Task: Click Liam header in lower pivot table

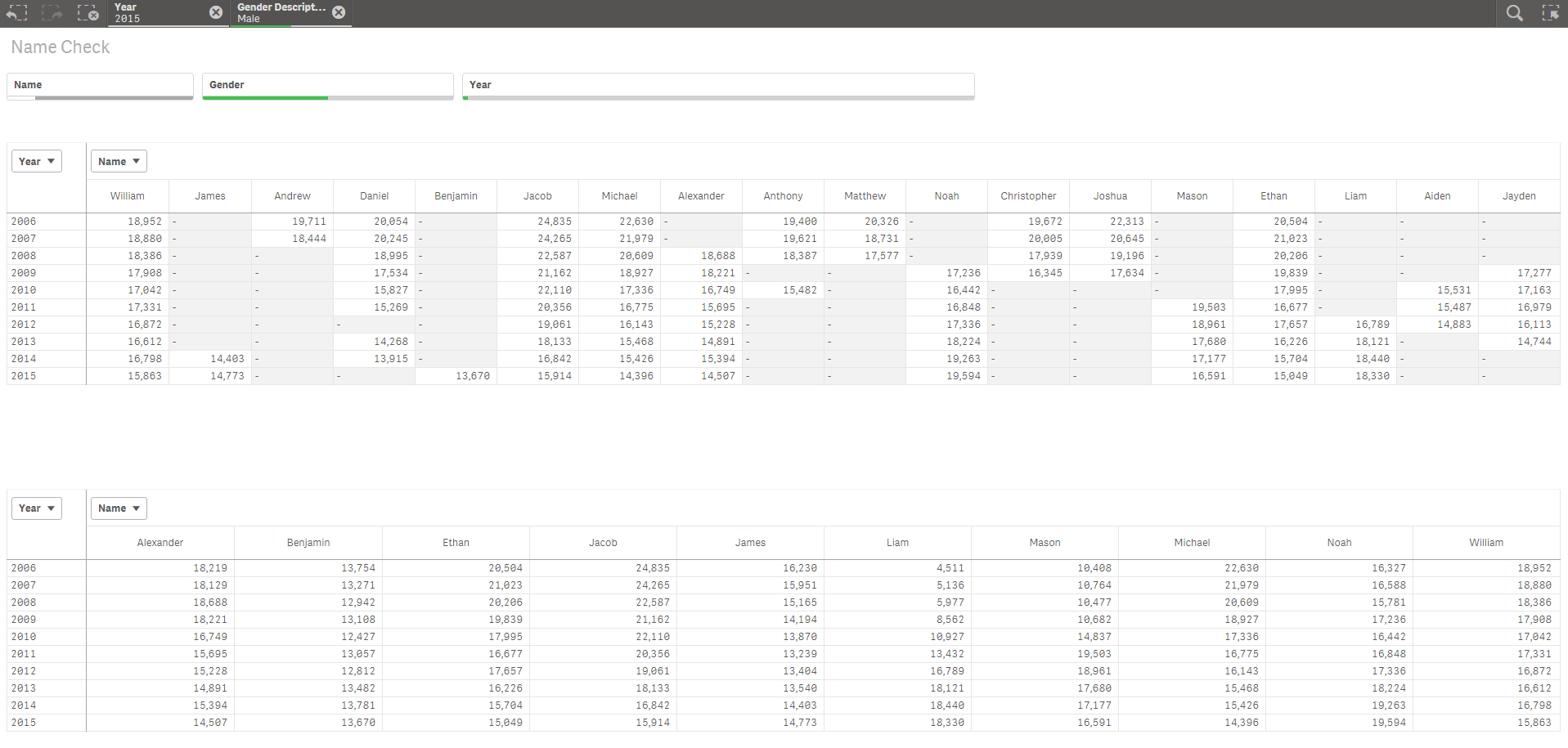Action: point(897,543)
